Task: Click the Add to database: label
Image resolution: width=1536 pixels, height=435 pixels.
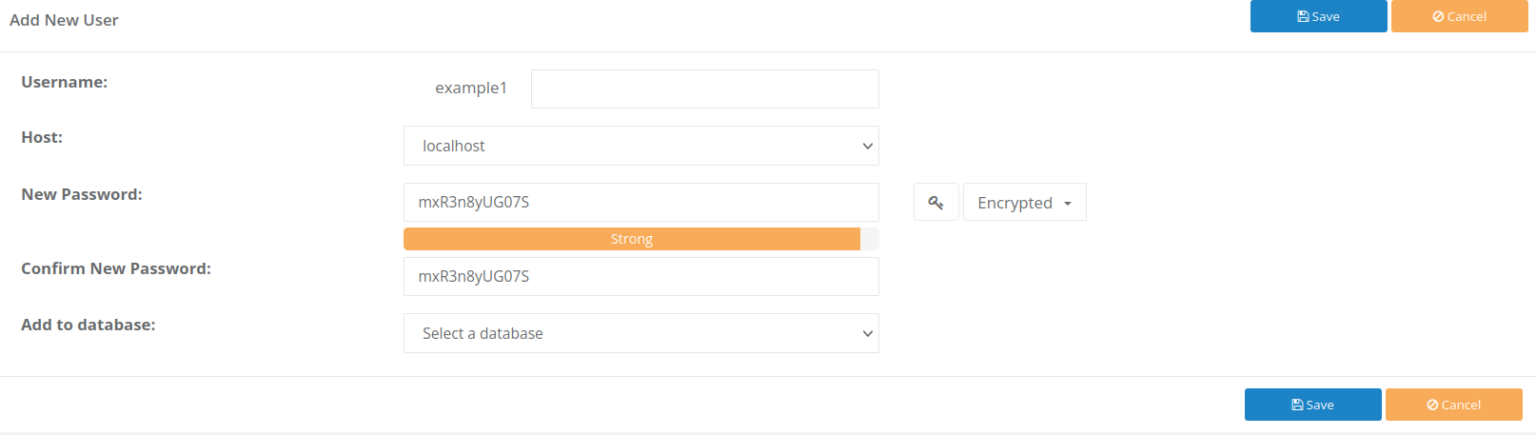Action: (88, 325)
